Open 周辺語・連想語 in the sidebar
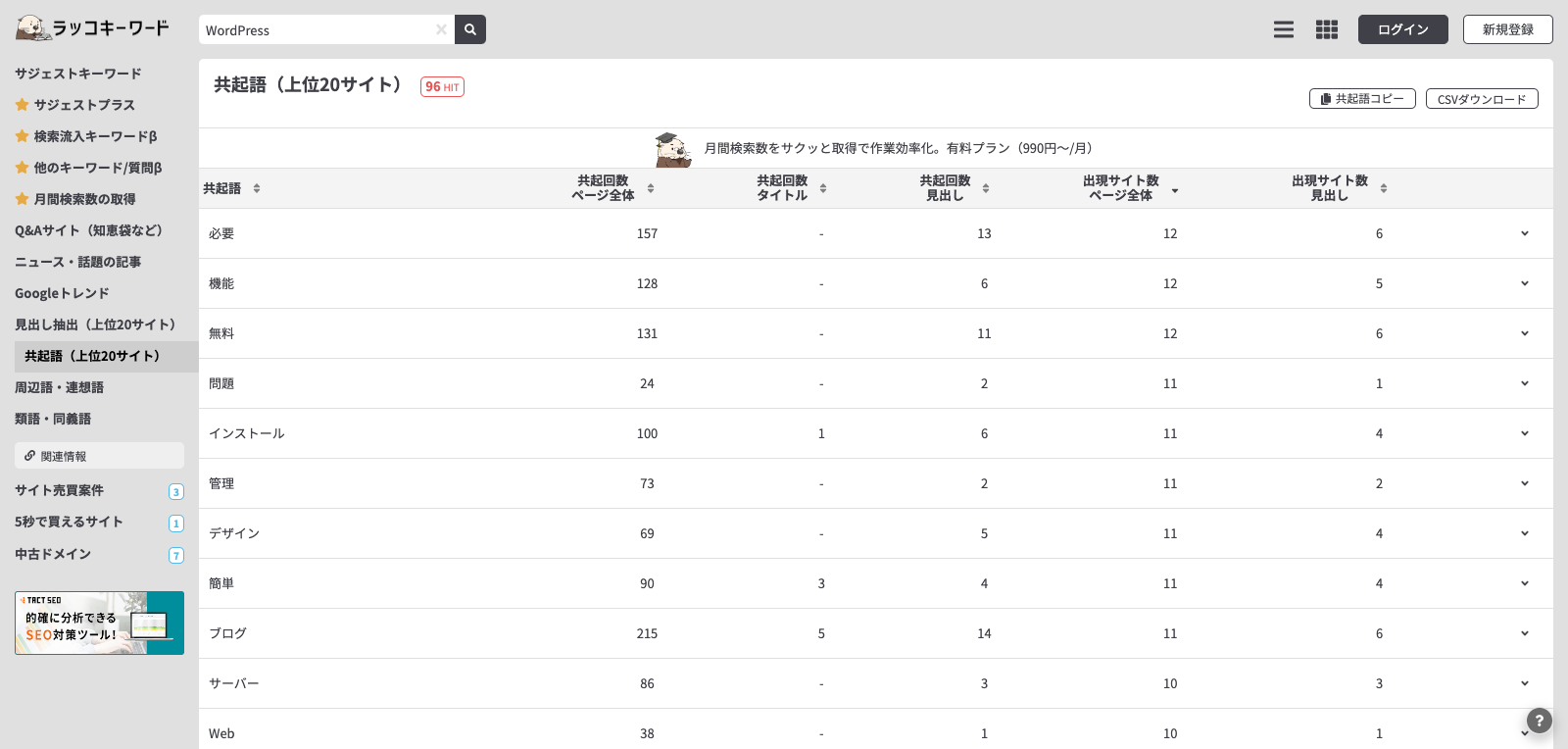Screen dimensions: 1568x749 pos(59,387)
